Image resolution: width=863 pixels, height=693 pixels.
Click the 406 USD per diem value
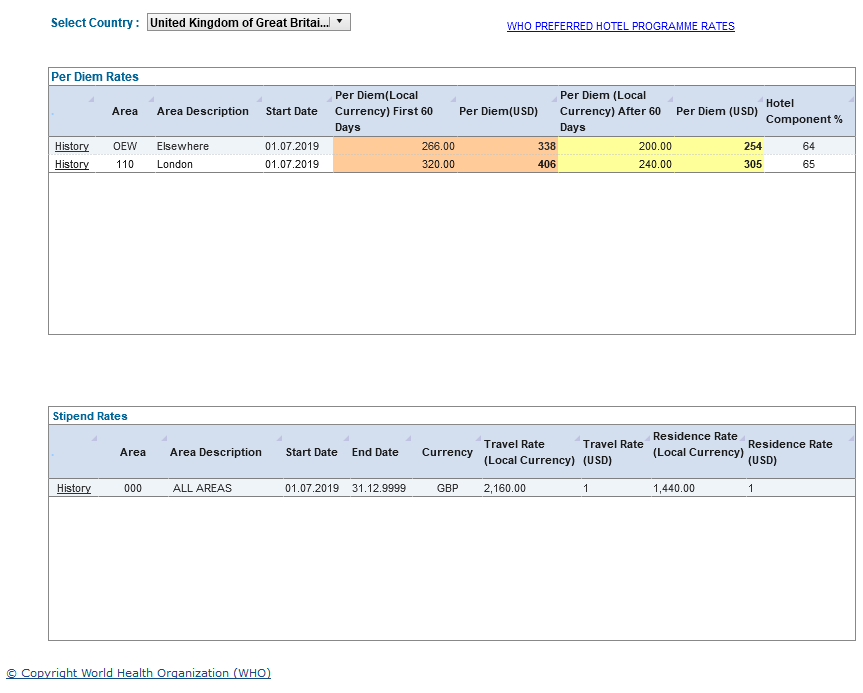point(547,165)
